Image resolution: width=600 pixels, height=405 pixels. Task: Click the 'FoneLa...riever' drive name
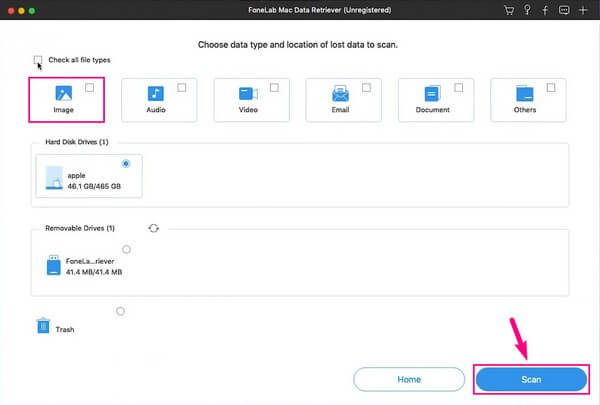pos(90,261)
